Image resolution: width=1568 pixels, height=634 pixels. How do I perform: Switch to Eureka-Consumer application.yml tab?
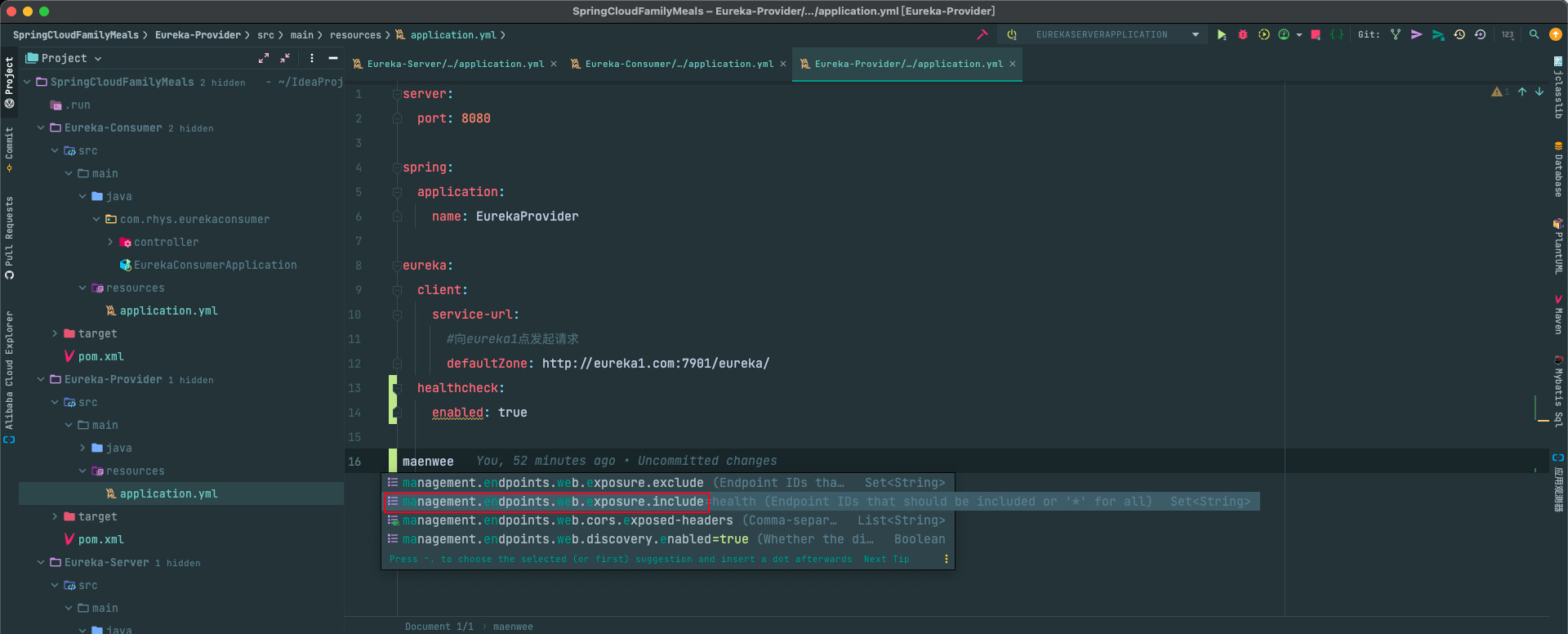pos(679,64)
